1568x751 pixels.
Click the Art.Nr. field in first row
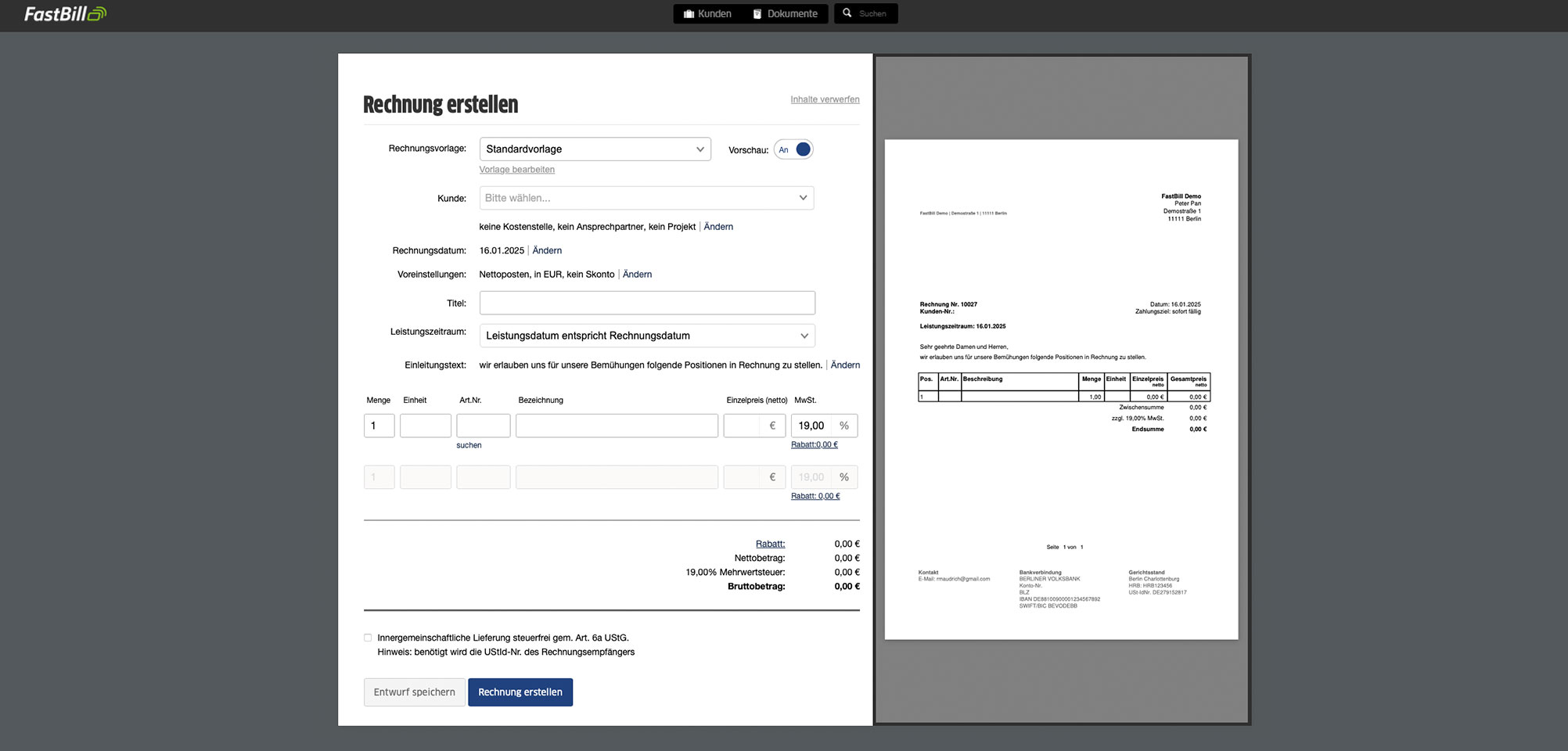[484, 426]
